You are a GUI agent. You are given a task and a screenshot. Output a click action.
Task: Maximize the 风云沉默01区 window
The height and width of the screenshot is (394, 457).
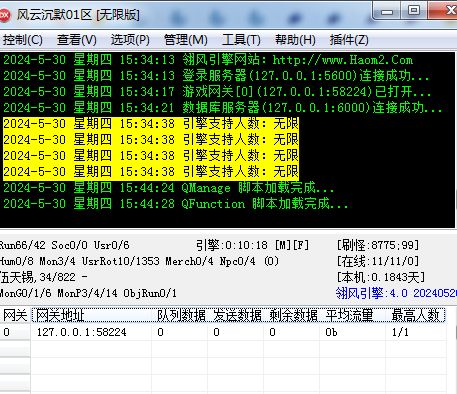[x=414, y=11]
